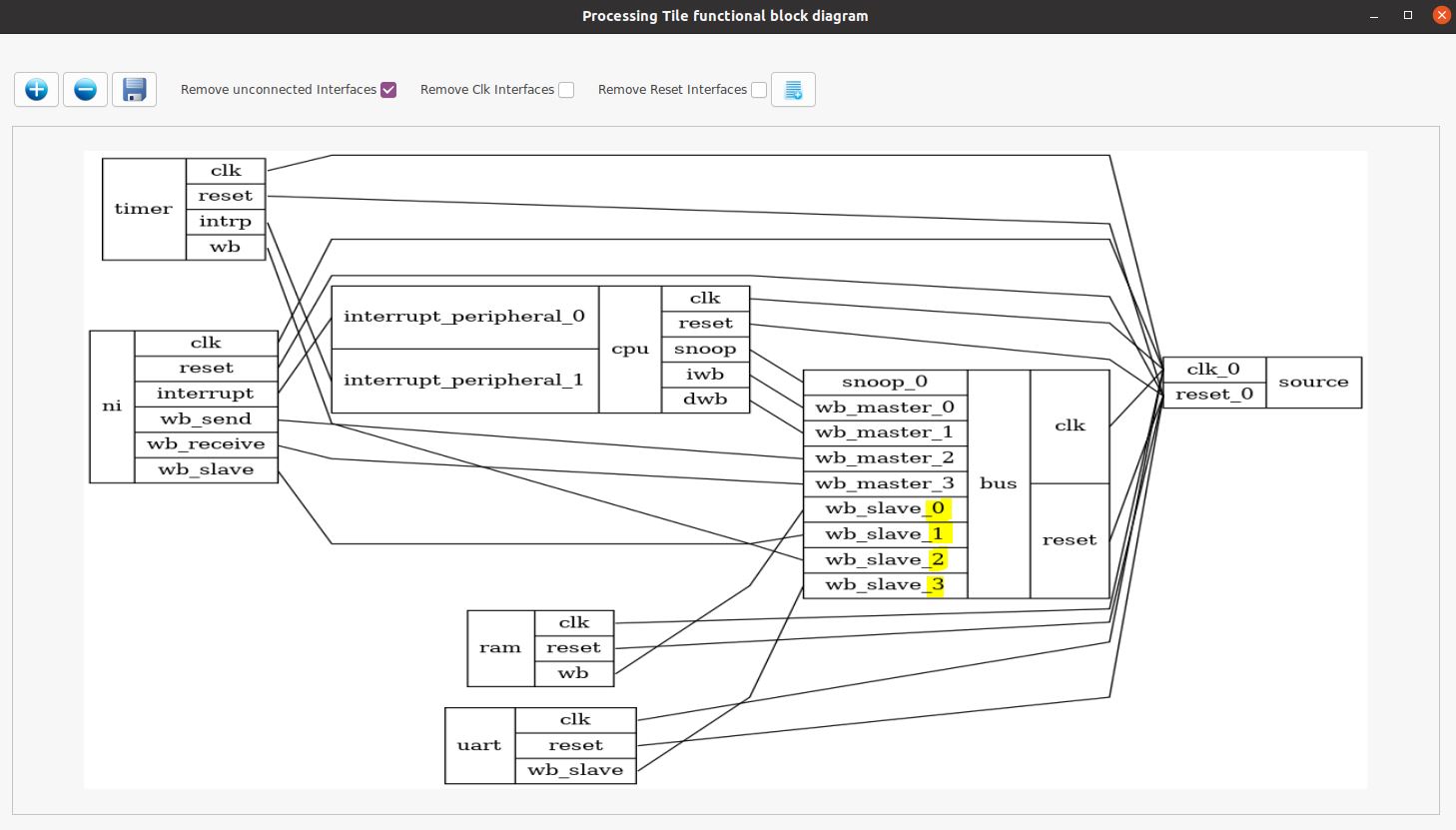1456x830 pixels.
Task: Click the source 'clk_0' port
Action: pyautogui.click(x=1213, y=370)
